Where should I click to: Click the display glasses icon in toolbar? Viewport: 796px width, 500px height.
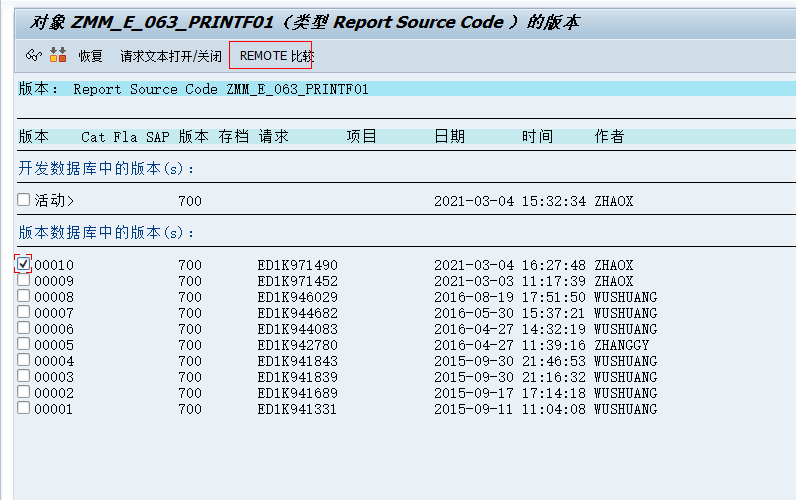pyautogui.click(x=34, y=55)
